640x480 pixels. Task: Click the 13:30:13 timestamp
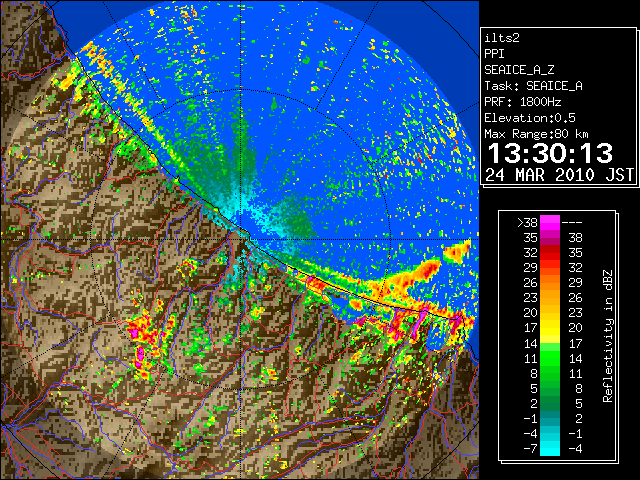(x=550, y=153)
